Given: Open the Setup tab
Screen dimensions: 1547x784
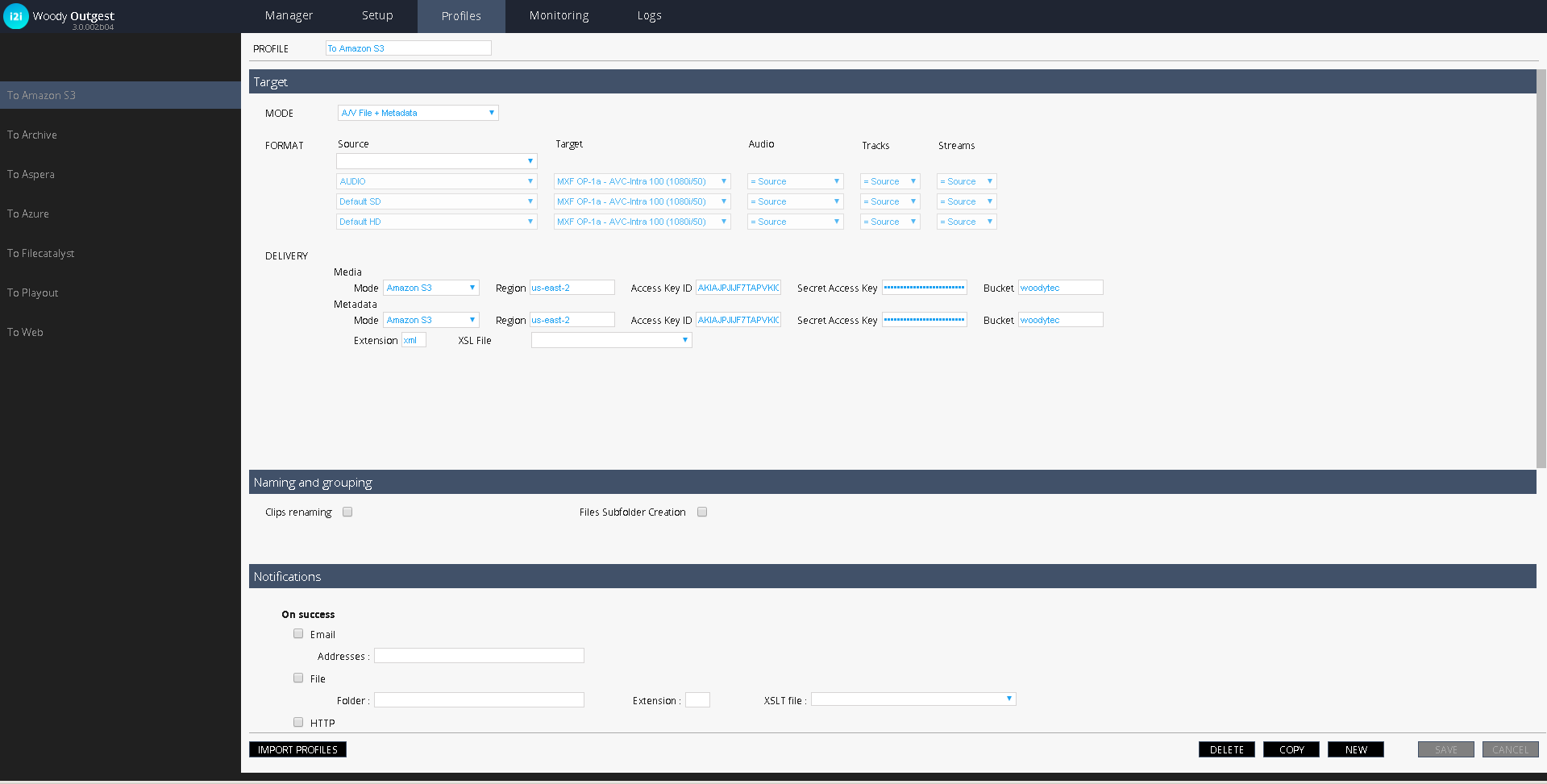Looking at the screenshot, I should coord(377,16).
